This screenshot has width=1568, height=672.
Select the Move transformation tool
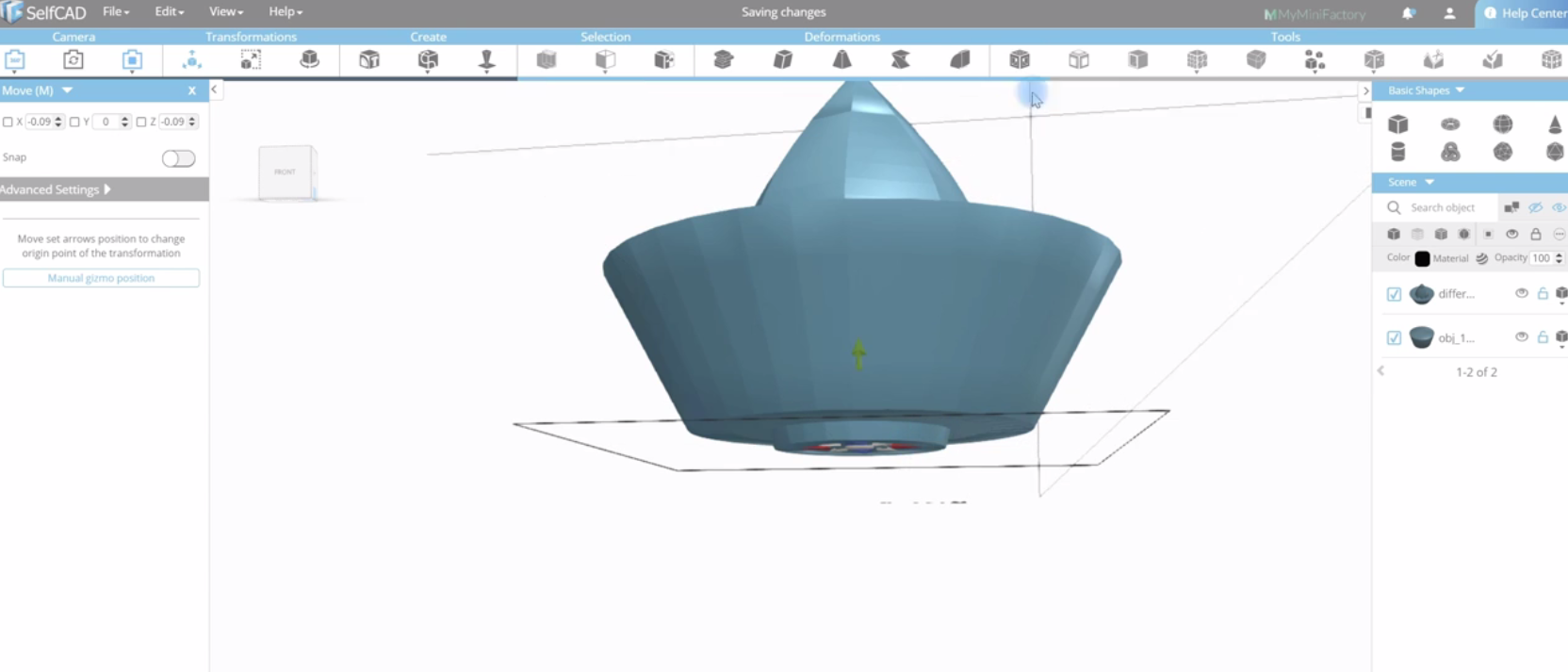191,60
